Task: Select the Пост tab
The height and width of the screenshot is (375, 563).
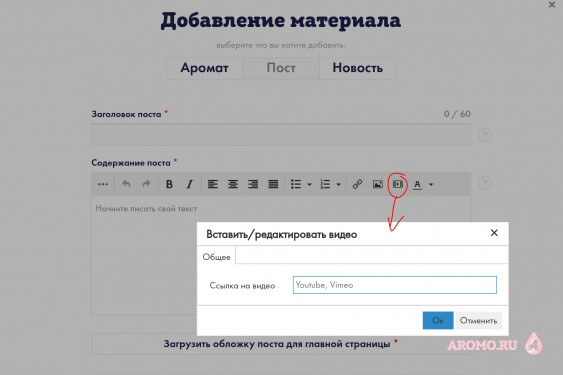Action: [281, 68]
